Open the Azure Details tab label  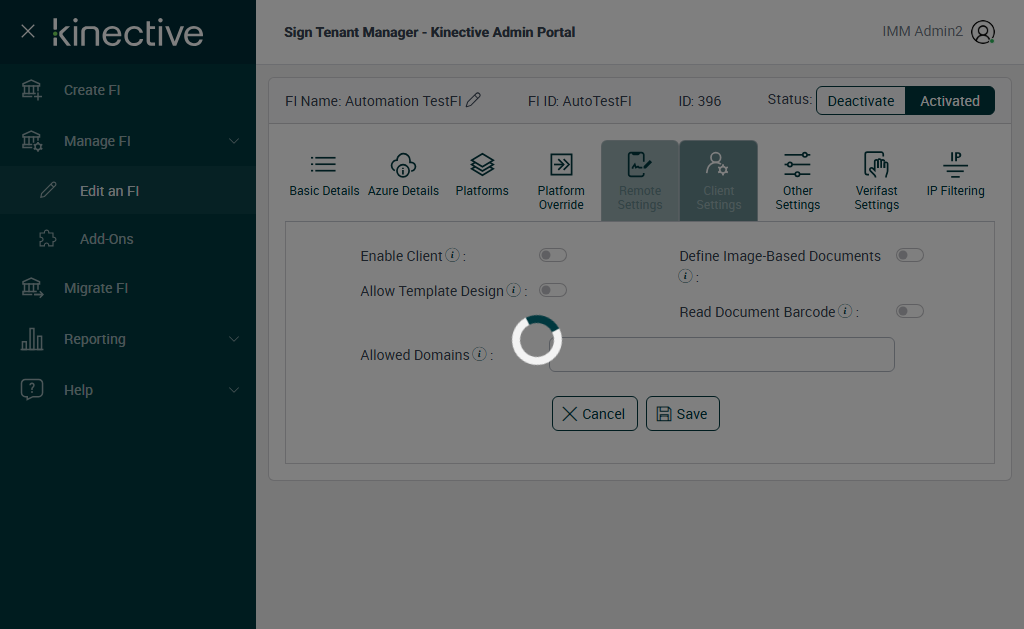[x=403, y=191]
